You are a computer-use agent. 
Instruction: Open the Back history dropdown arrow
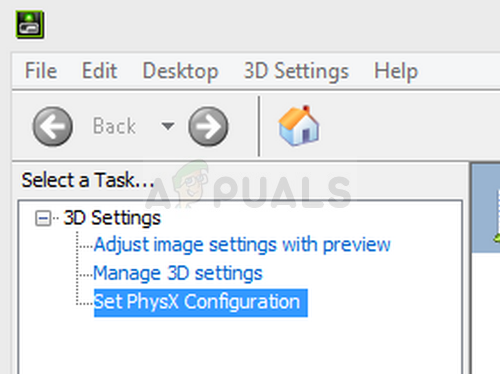click(168, 126)
